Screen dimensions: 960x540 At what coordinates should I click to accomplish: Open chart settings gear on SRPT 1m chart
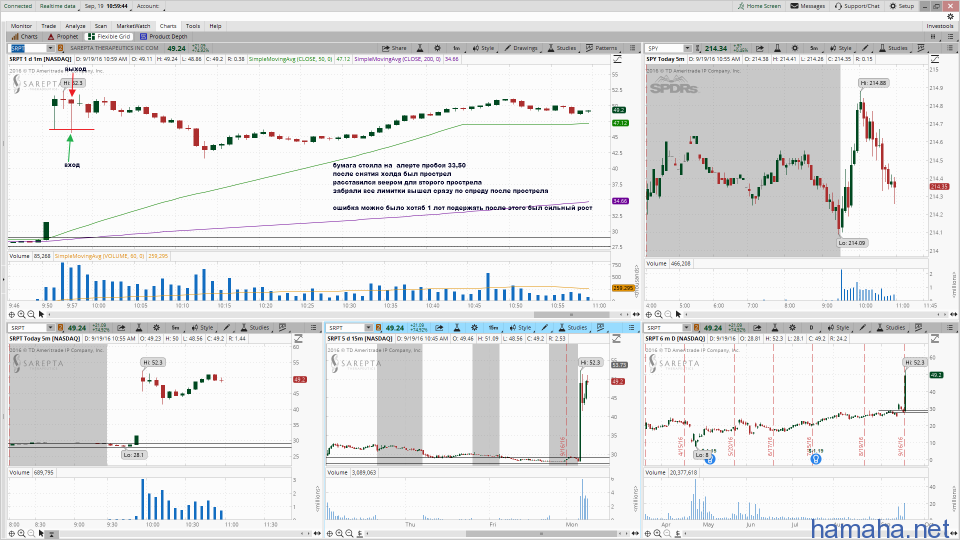(437, 48)
